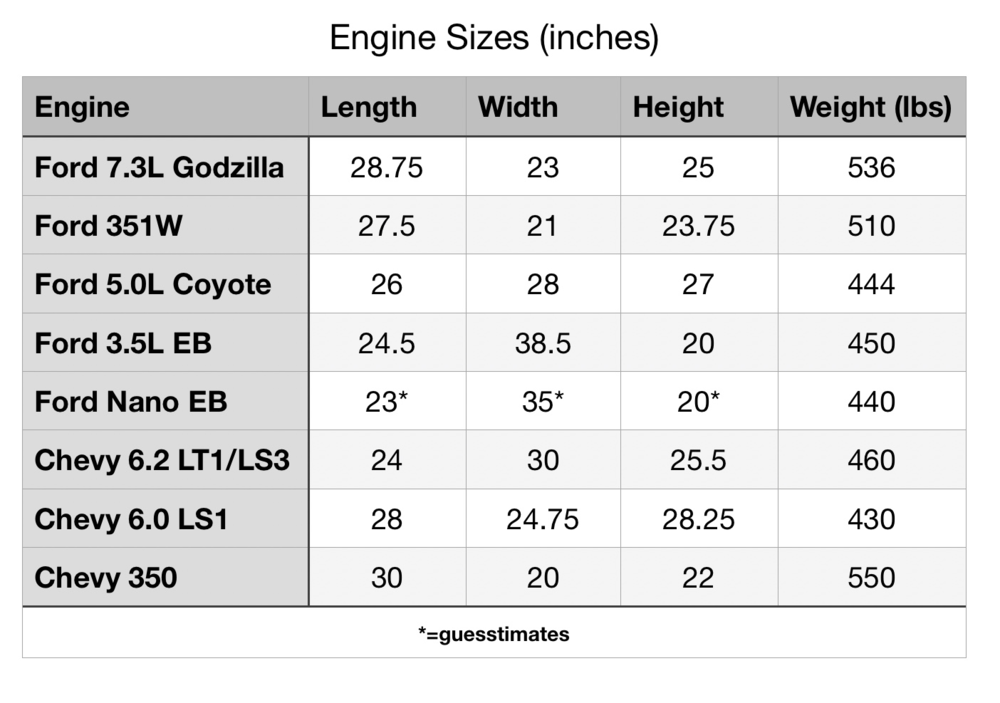
Task: Select the 35* guesstimated width cell
Action: [542, 402]
